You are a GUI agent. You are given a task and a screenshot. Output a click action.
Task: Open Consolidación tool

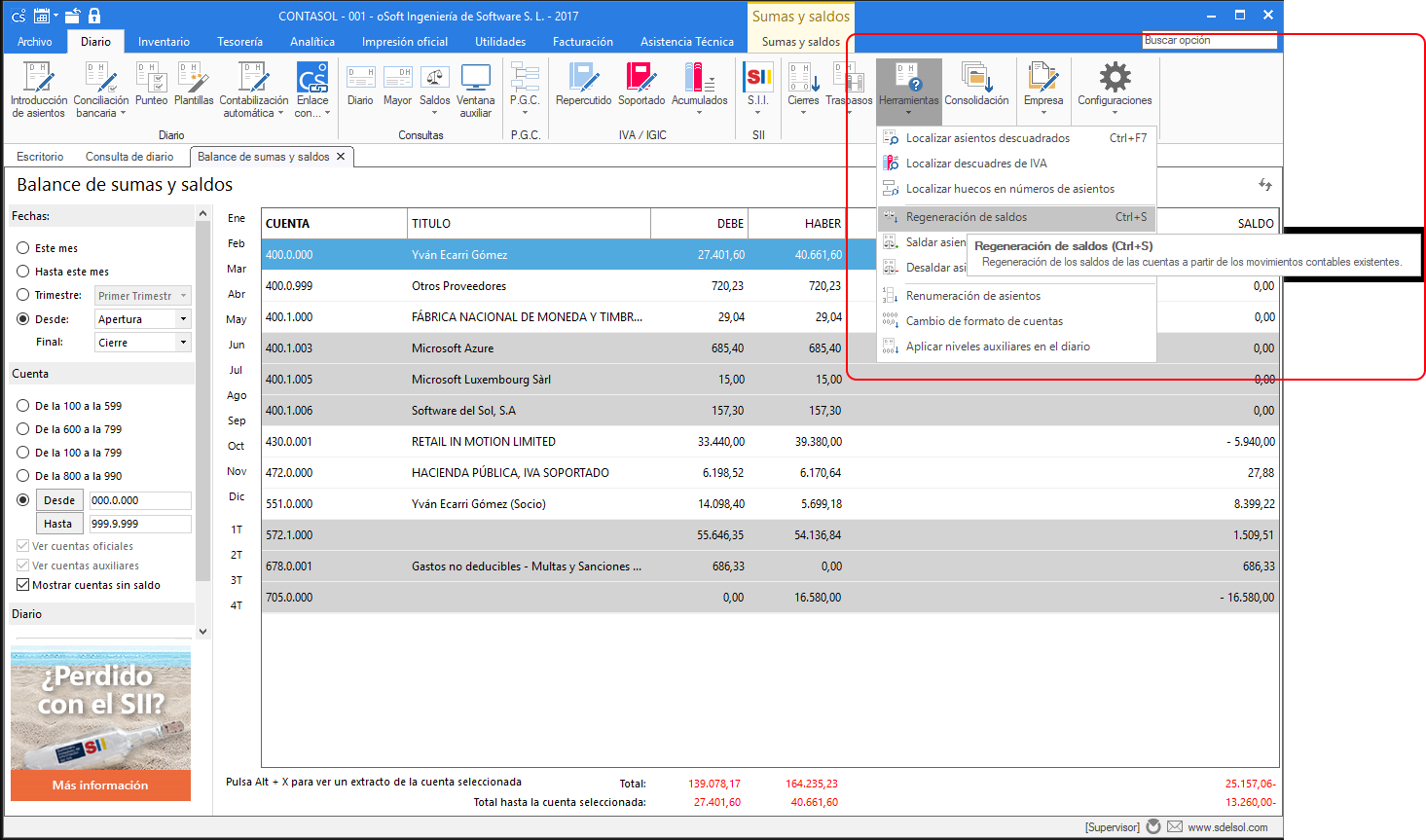click(976, 85)
